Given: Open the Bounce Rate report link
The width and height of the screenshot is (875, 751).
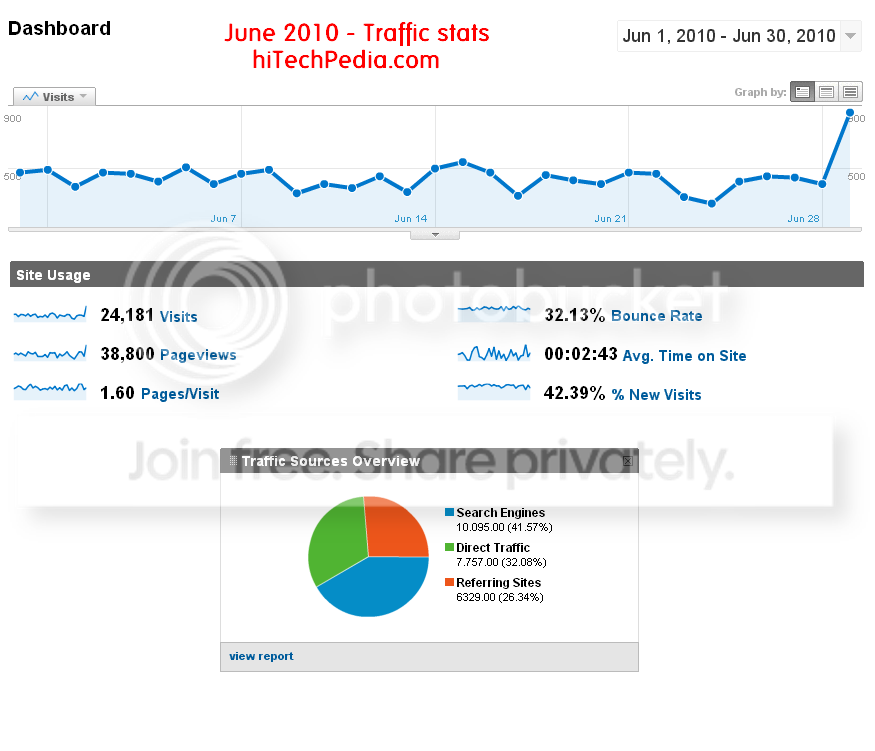Looking at the screenshot, I should pyautogui.click(x=657, y=316).
